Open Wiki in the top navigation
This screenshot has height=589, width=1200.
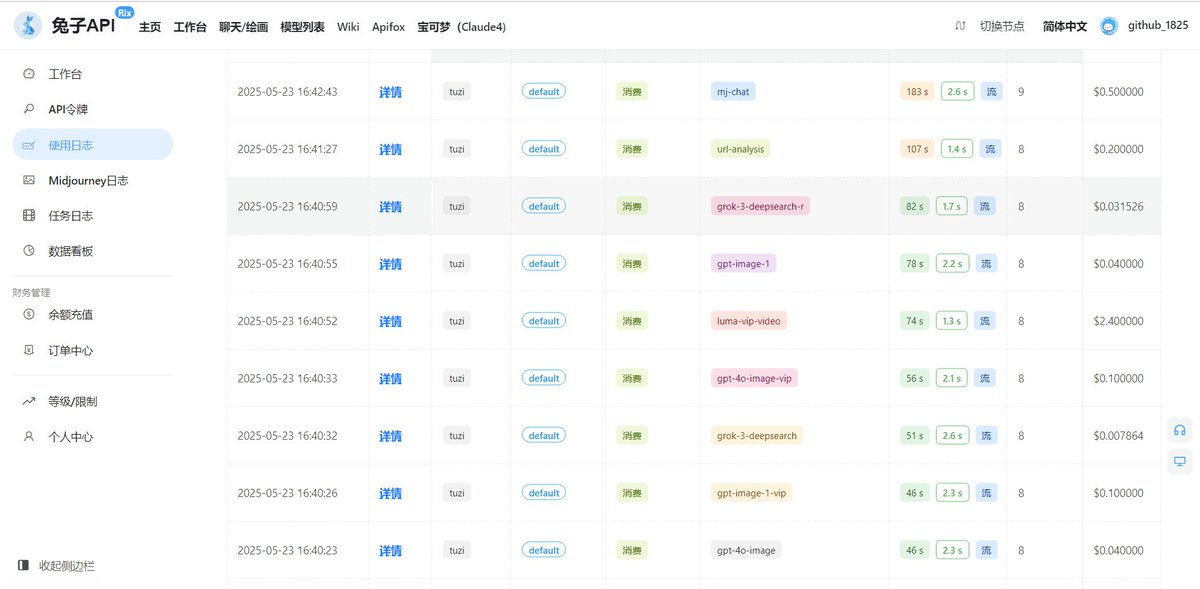point(348,27)
